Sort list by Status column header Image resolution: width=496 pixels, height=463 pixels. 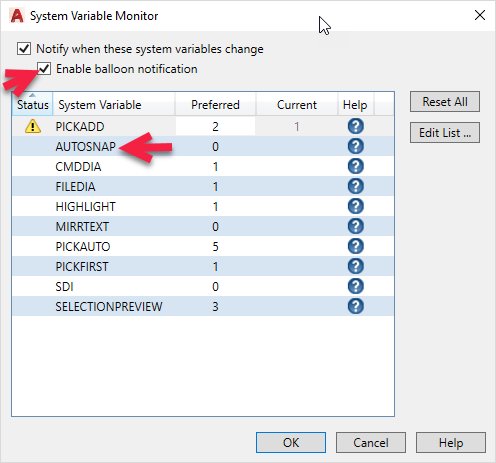(32, 105)
